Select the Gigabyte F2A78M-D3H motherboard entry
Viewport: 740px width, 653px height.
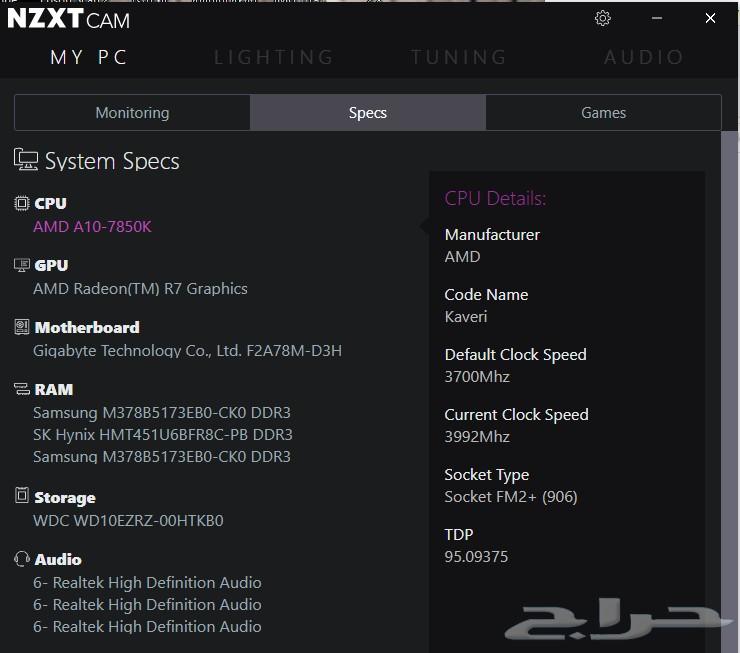tap(187, 351)
